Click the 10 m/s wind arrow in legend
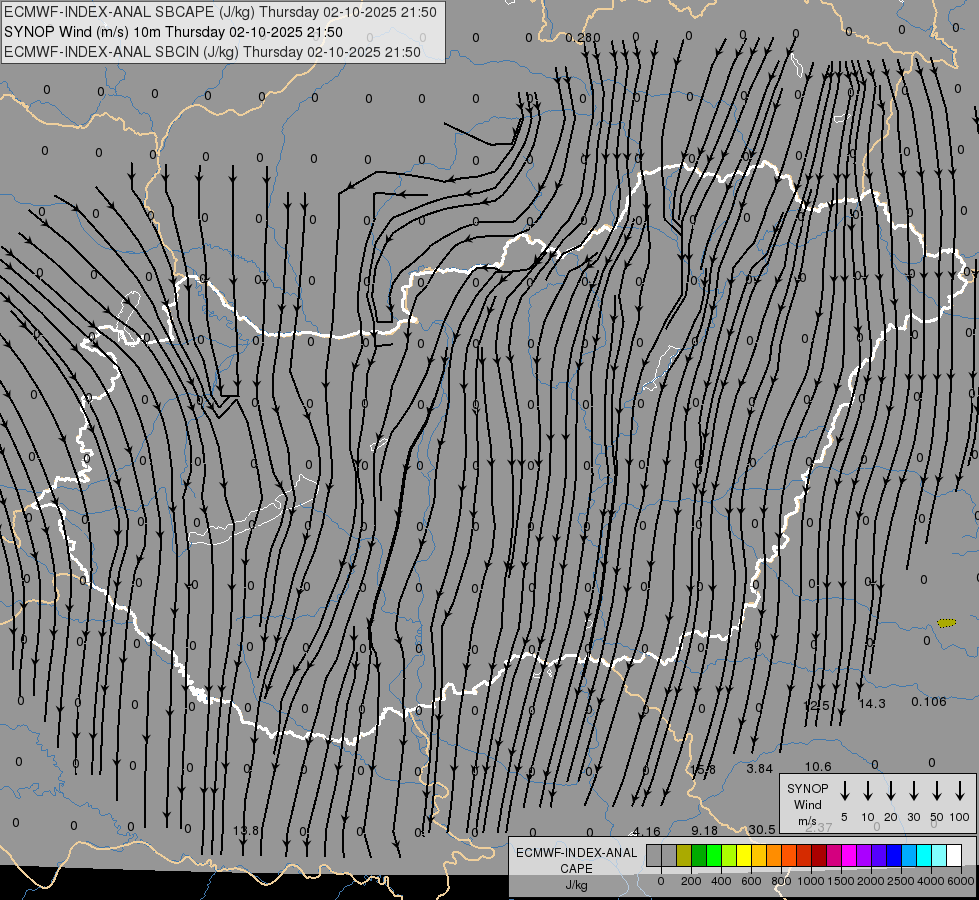Image resolution: width=979 pixels, height=900 pixels. (x=868, y=791)
